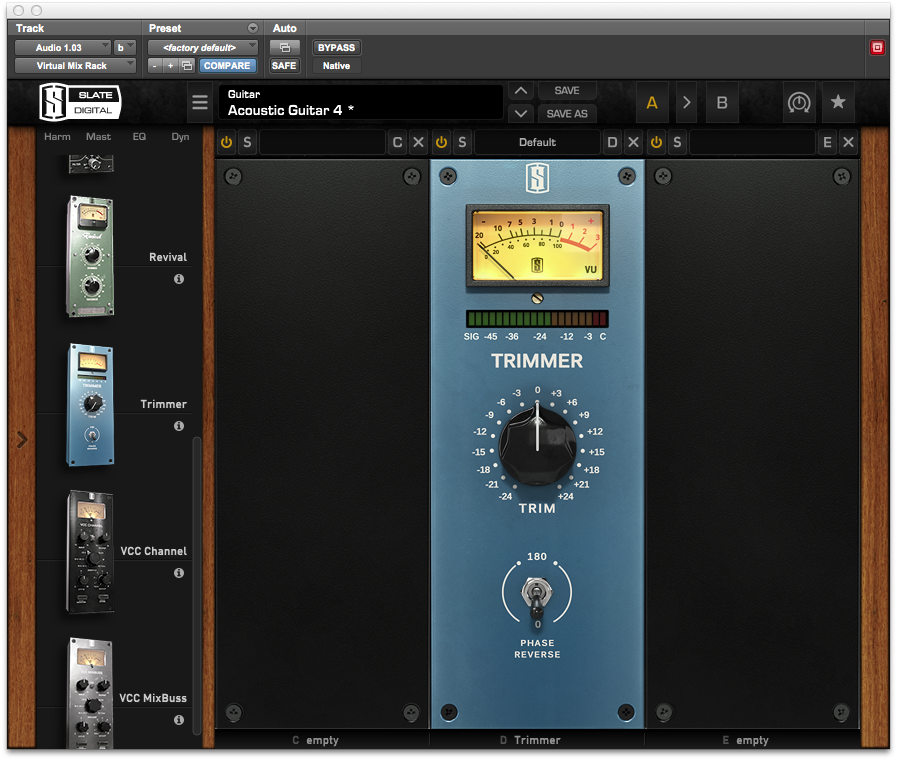Flip the Phase Reverse toggle switch
This screenshot has width=897, height=760.
[537, 597]
